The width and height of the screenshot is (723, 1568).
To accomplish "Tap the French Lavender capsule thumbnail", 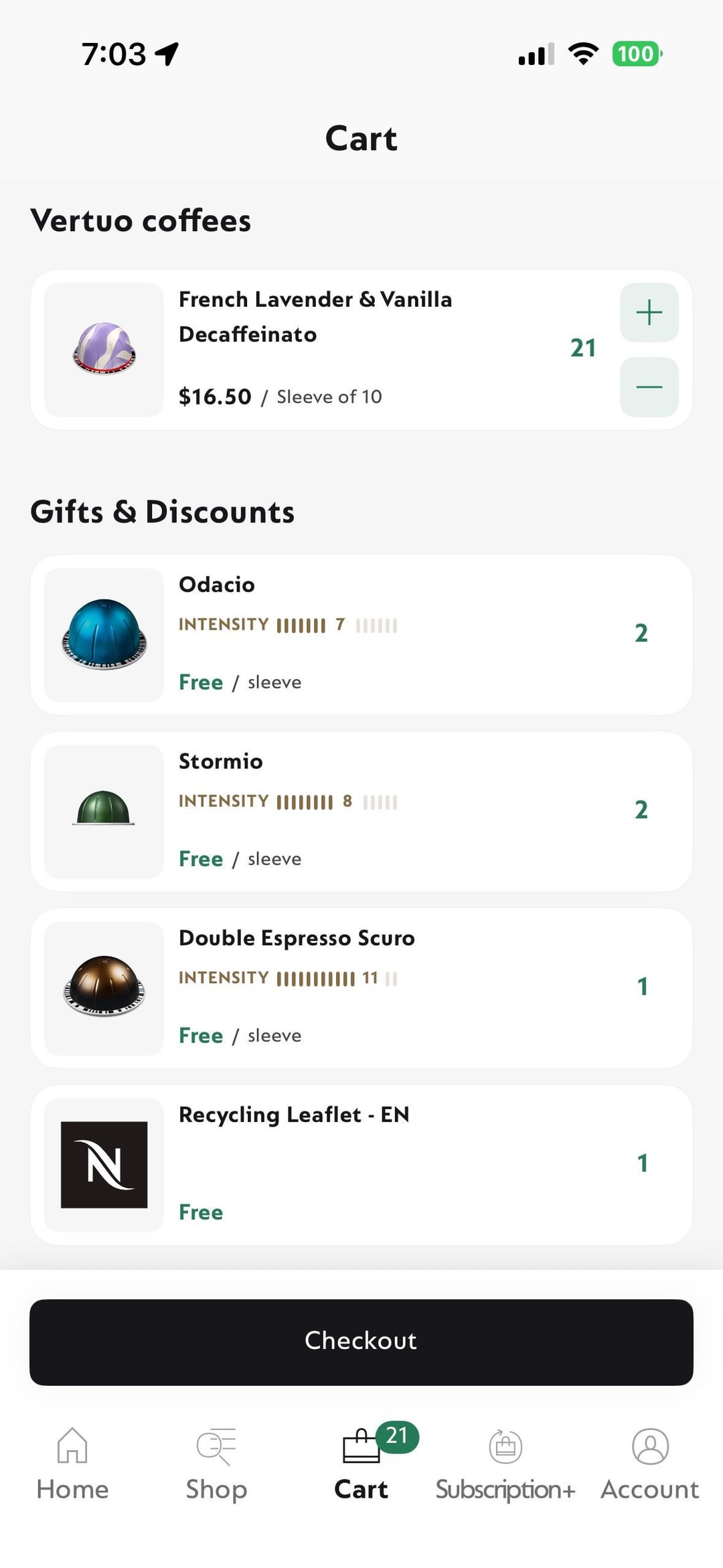I will 104,350.
